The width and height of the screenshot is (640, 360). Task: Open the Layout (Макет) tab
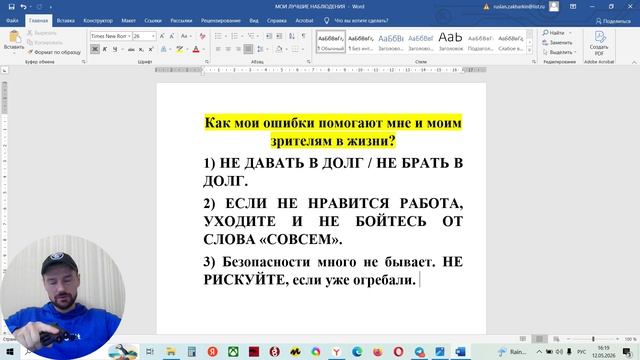[128, 20]
